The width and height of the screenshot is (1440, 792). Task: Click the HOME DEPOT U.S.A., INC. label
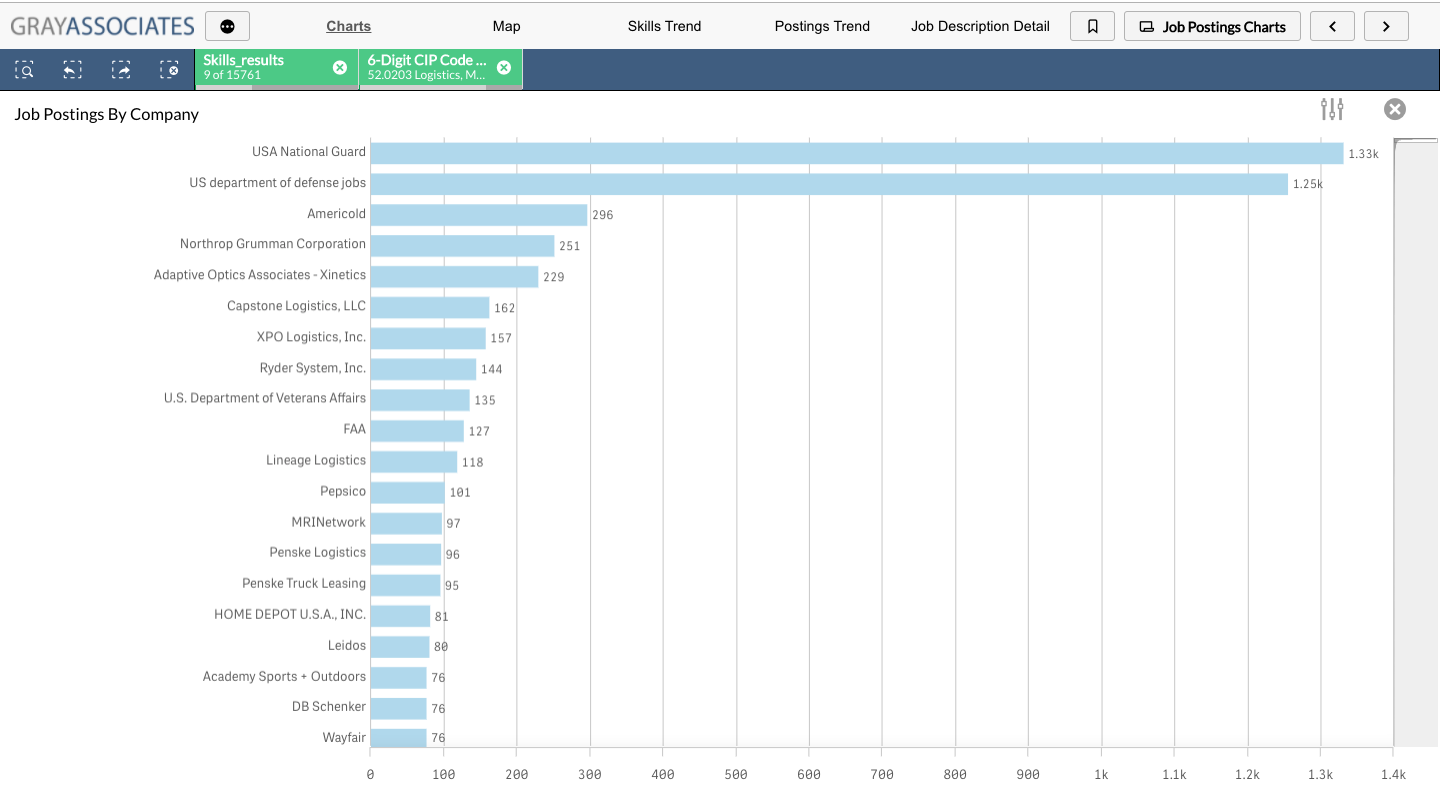tap(290, 614)
